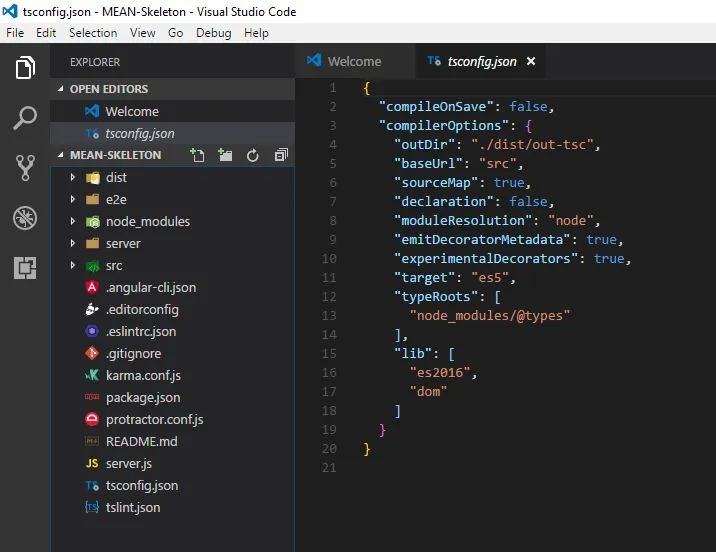Select the git icon of .gitignore
Image resolution: width=716 pixels, height=552 pixels.
tap(92, 353)
